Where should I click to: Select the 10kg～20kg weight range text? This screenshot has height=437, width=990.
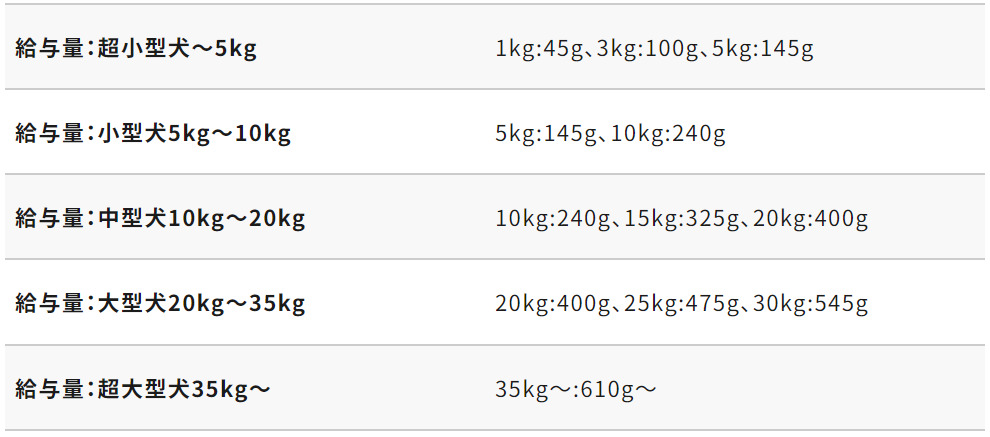coord(237,218)
